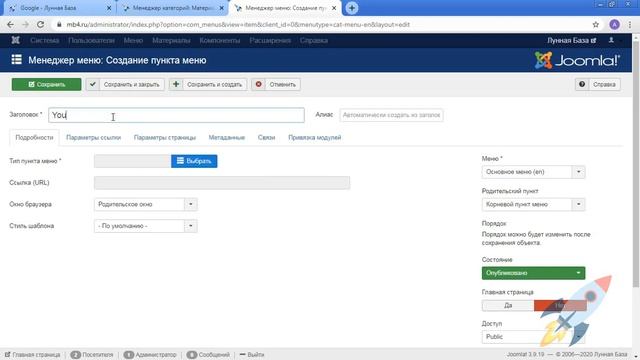Click the Справка toolbar button
Viewport: 640px width, 360px height.
point(598,84)
